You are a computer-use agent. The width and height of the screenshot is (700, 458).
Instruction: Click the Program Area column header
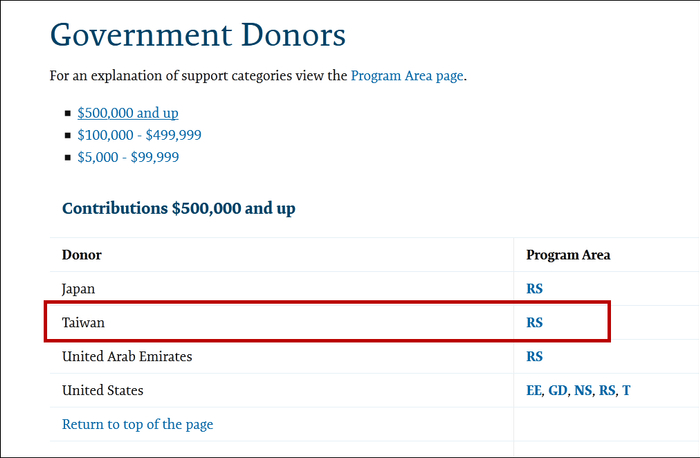[x=568, y=255]
